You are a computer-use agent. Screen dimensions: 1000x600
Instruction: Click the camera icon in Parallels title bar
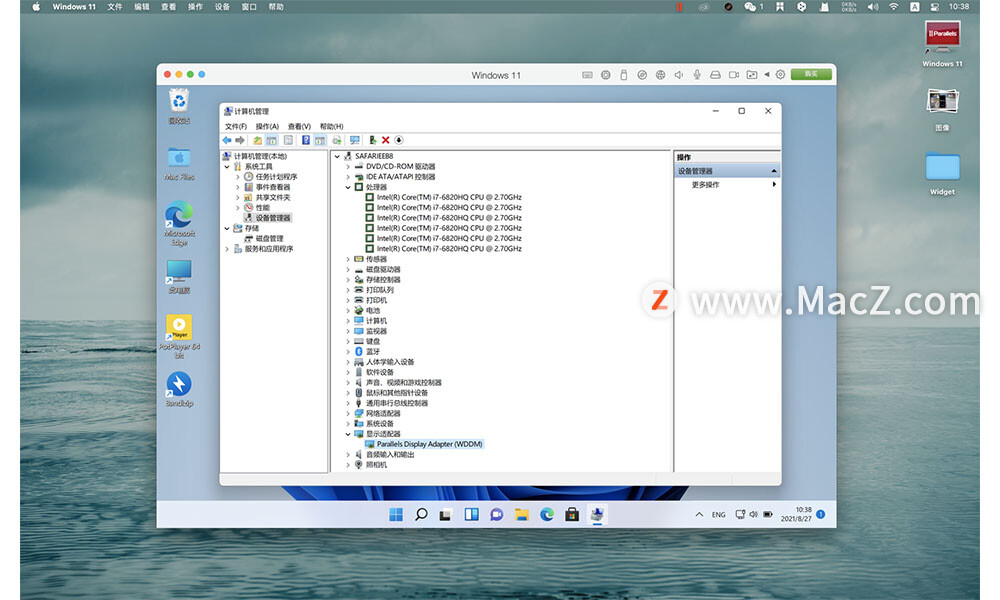pos(734,75)
